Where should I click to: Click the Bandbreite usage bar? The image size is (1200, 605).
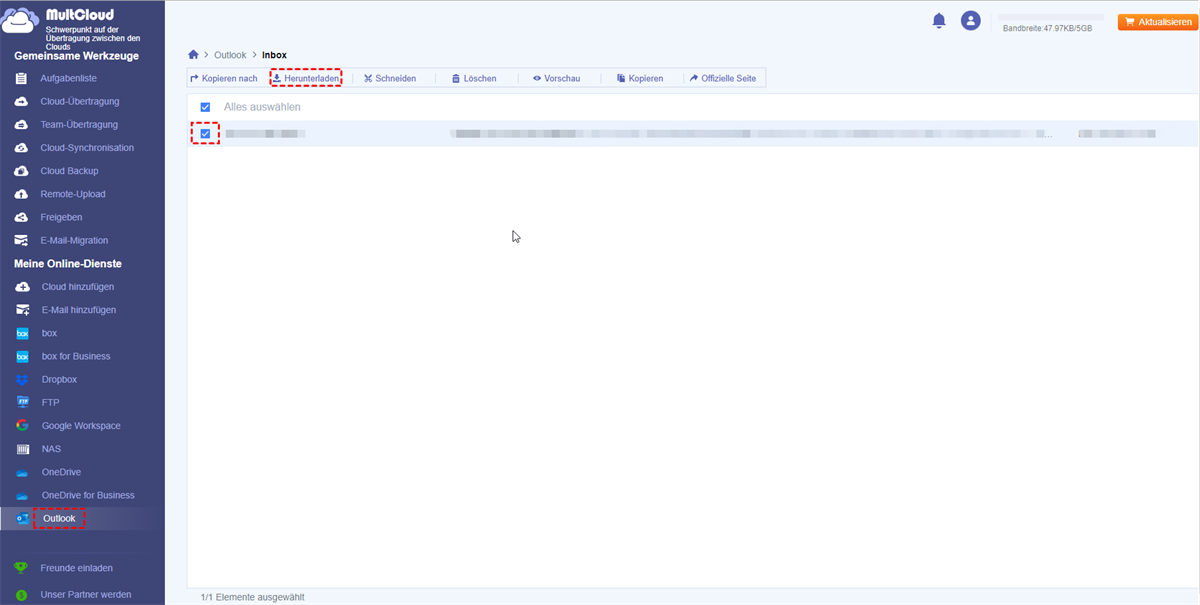1050,18
